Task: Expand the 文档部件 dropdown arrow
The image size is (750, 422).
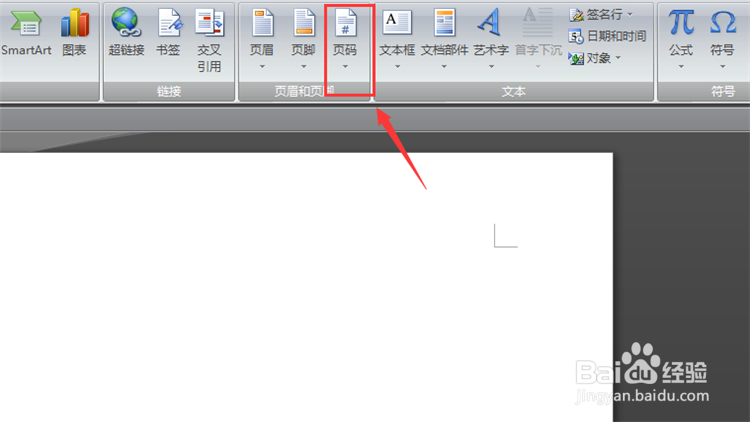Action: (444, 67)
